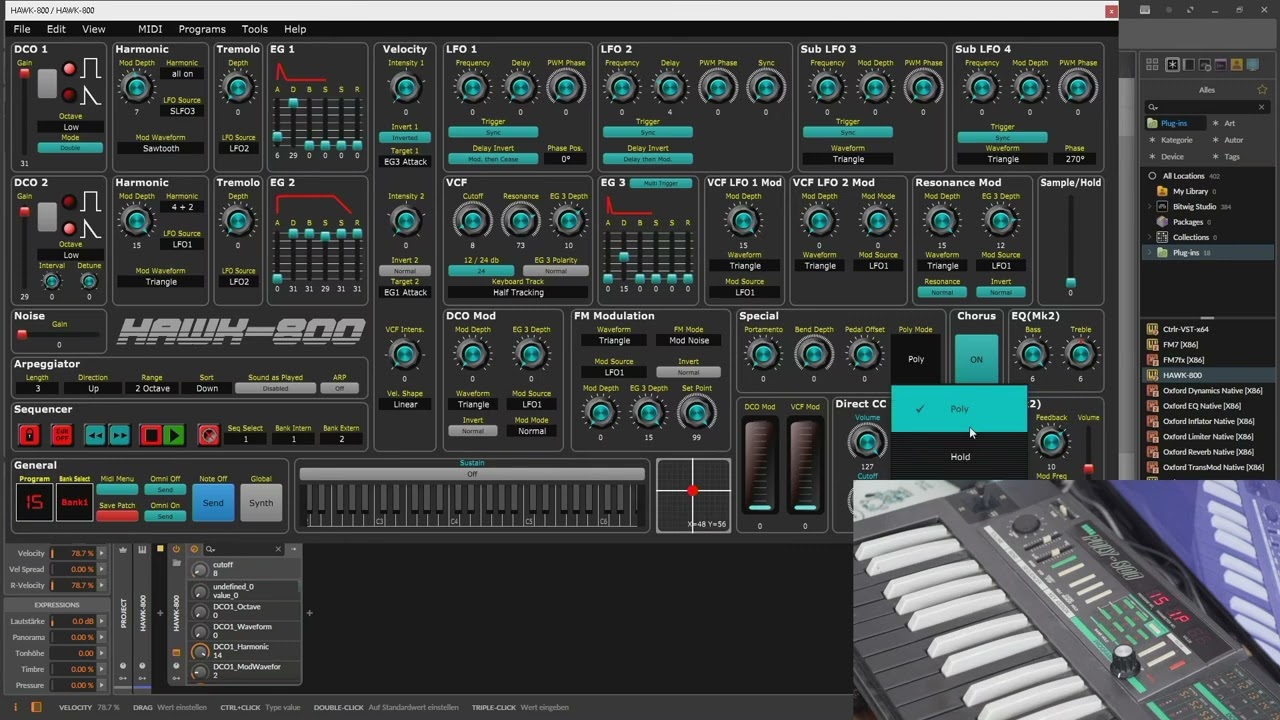Start the Sequencer with the green play button
The image size is (1280, 720).
[x=174, y=435]
